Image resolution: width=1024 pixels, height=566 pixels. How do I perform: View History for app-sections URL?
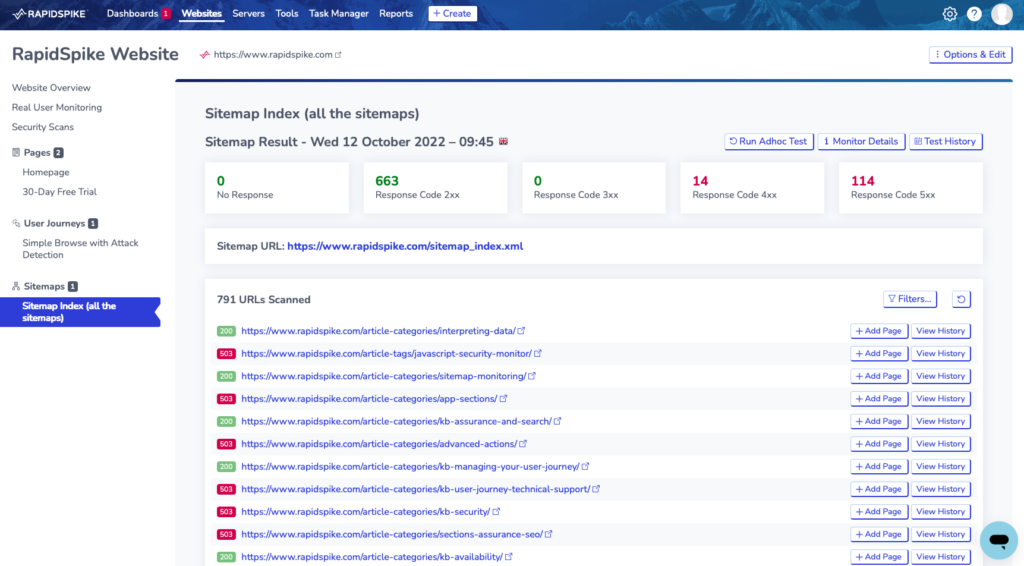point(940,399)
